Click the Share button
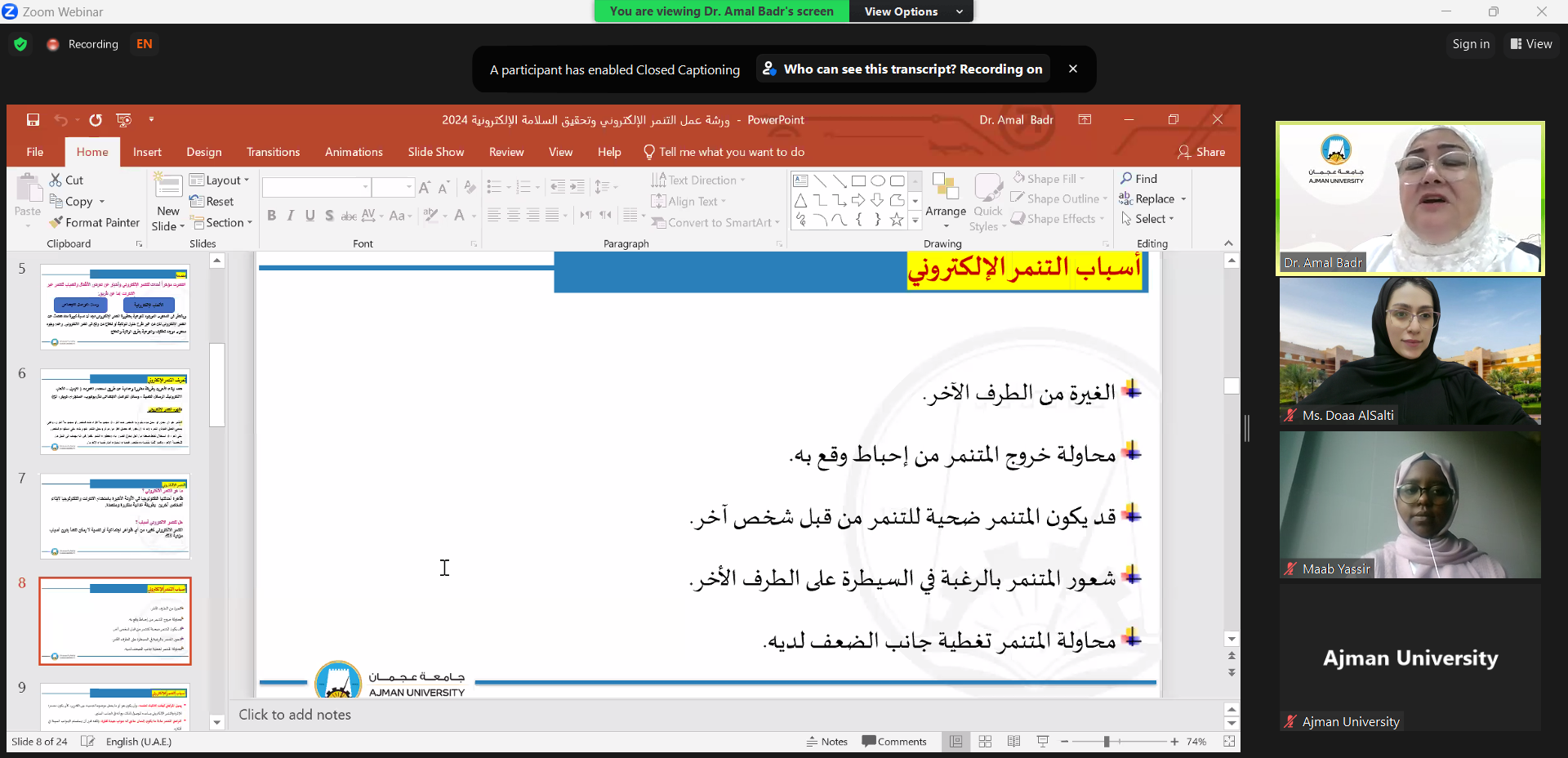This screenshot has width=1568, height=758. [1201, 152]
